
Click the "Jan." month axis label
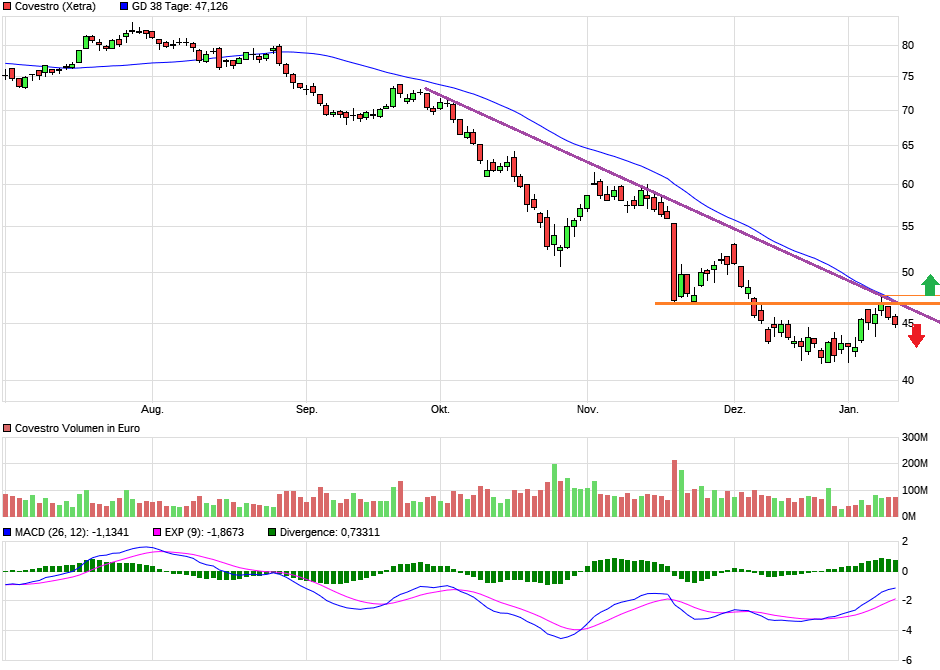pos(848,410)
